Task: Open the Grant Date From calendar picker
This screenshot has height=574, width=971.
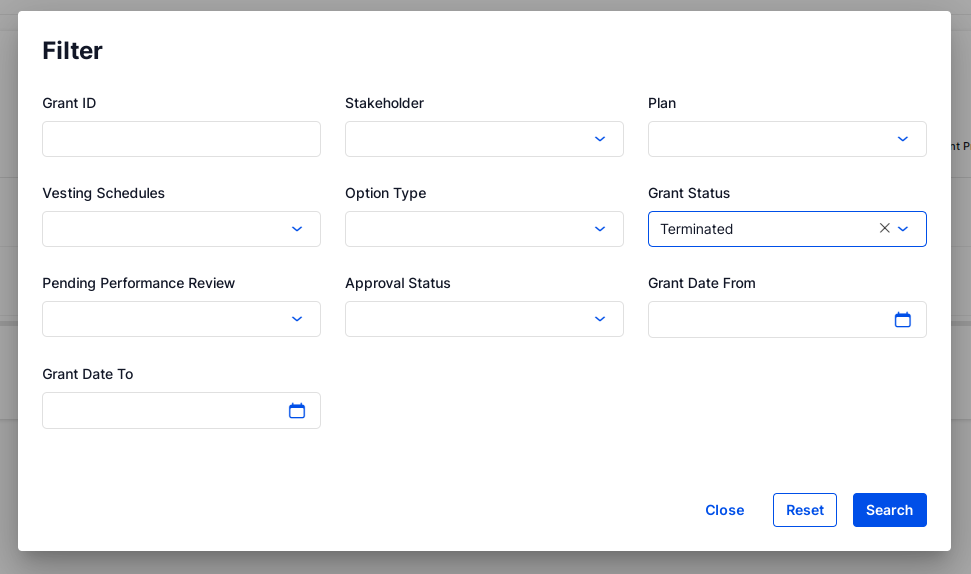Action: [x=902, y=320]
